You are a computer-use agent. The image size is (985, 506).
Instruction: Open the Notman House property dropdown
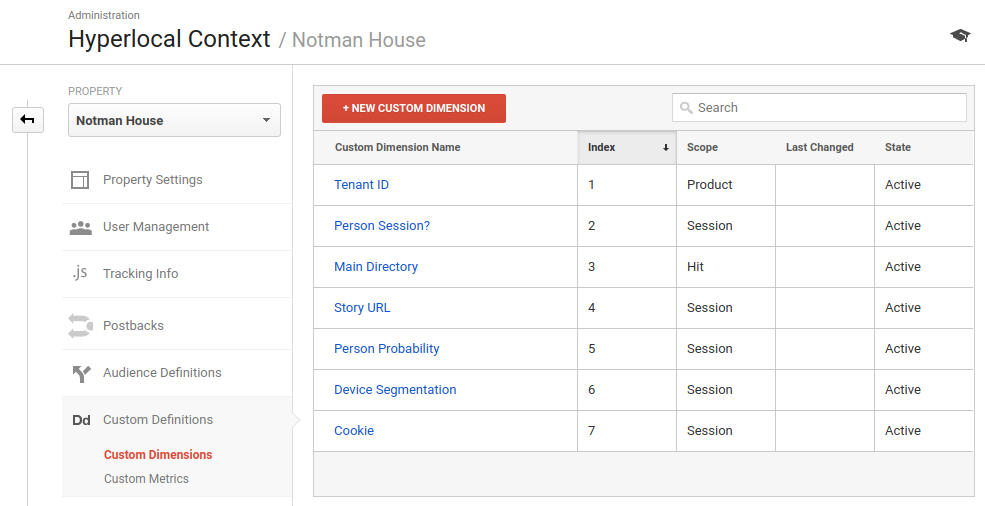click(175, 120)
